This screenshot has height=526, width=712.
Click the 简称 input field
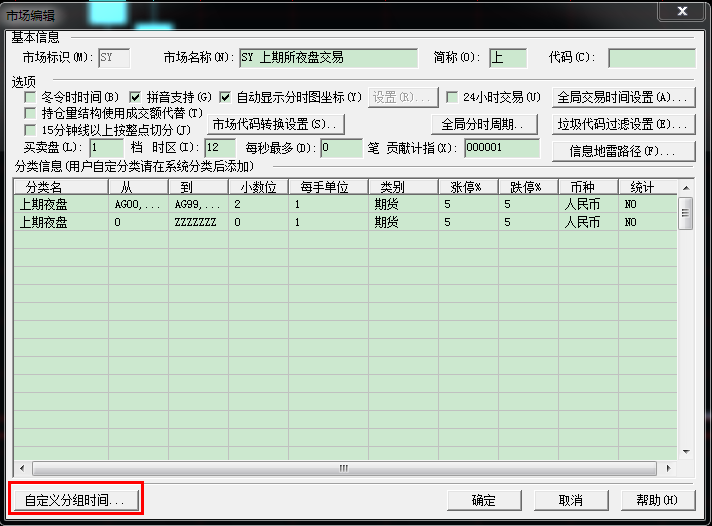coord(508,58)
